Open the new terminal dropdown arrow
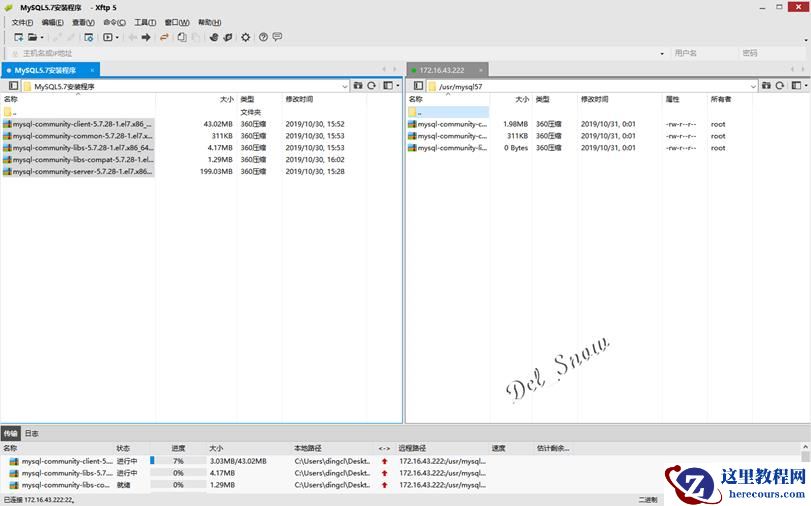The image size is (811, 506). 117,37
